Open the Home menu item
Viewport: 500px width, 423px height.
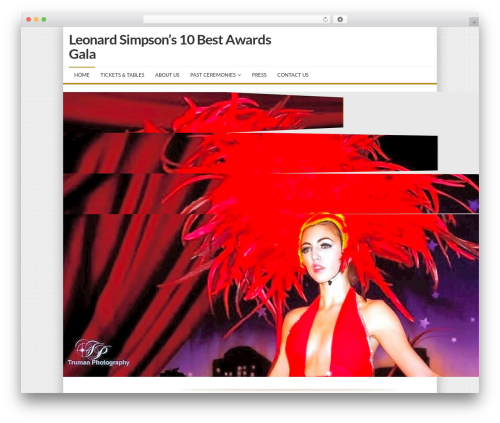click(x=82, y=75)
